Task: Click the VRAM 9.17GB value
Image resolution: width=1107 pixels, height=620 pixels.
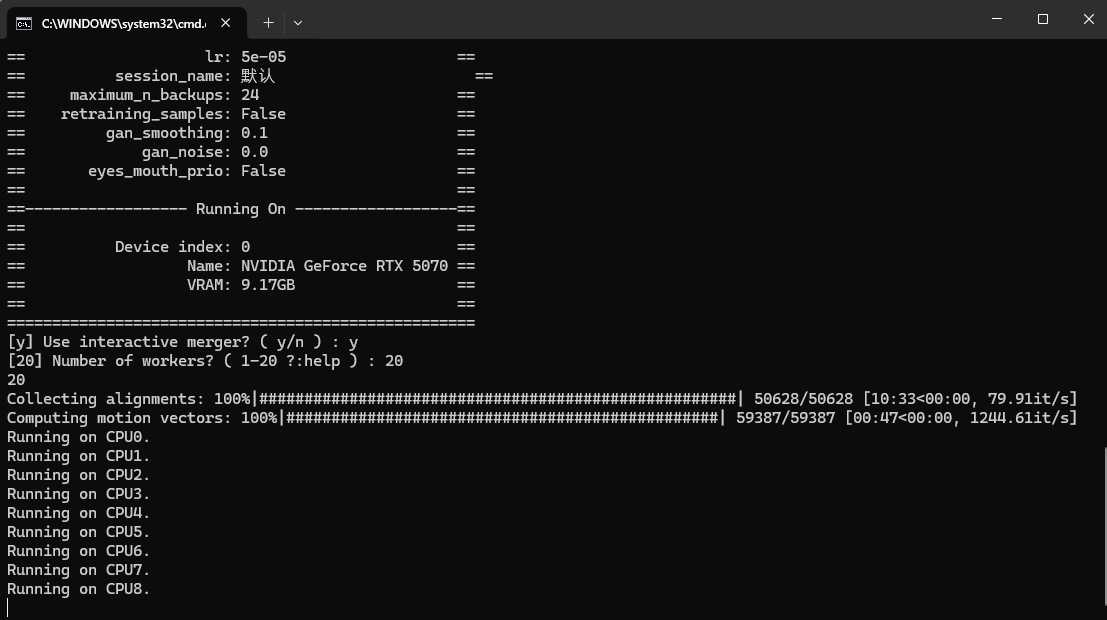Action: click(x=268, y=285)
